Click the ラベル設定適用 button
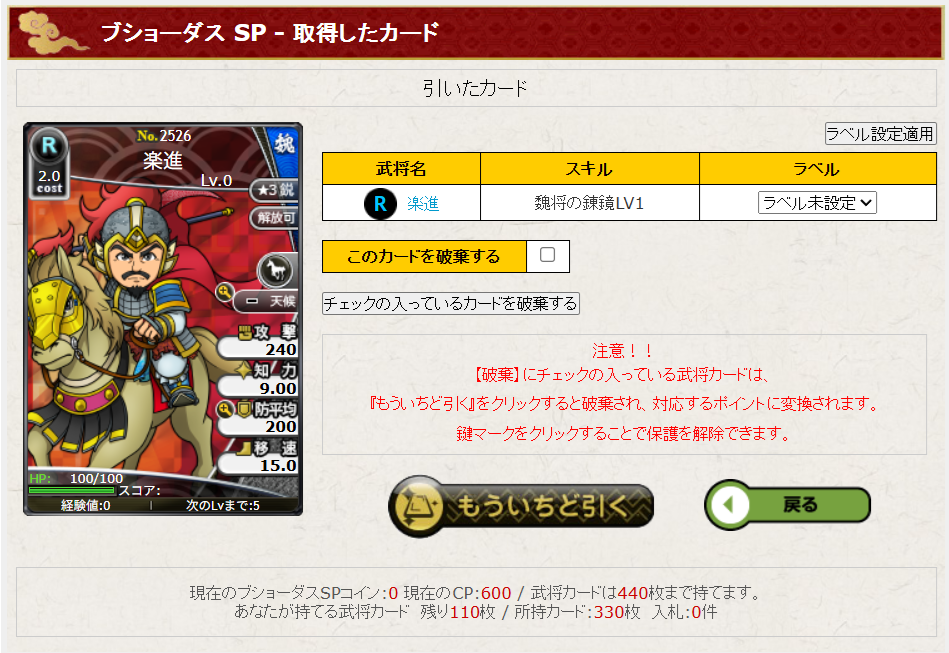The height and width of the screenshot is (653, 949). coord(880,134)
